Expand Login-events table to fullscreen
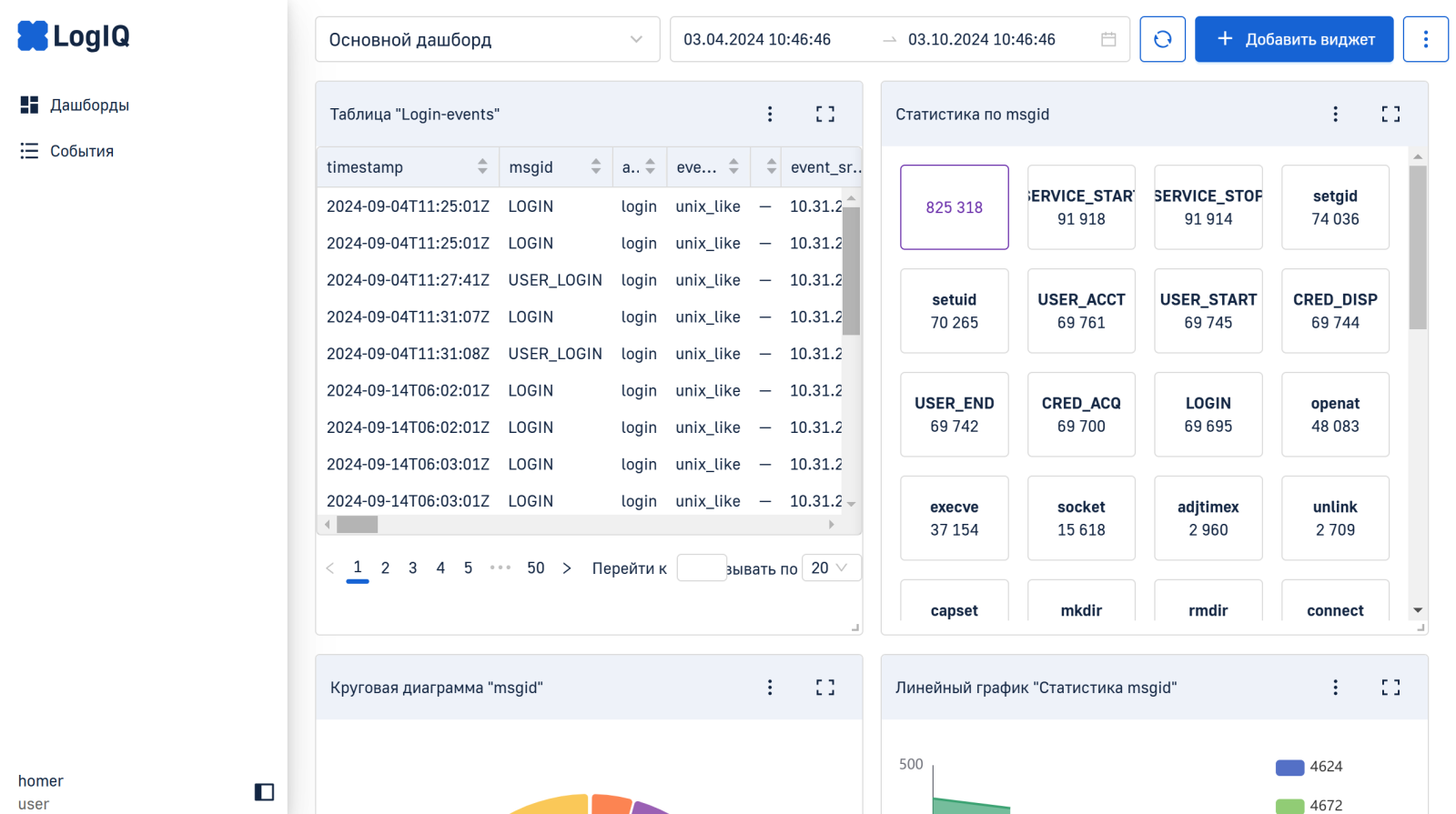This screenshot has height=814, width=1456. coord(824,114)
